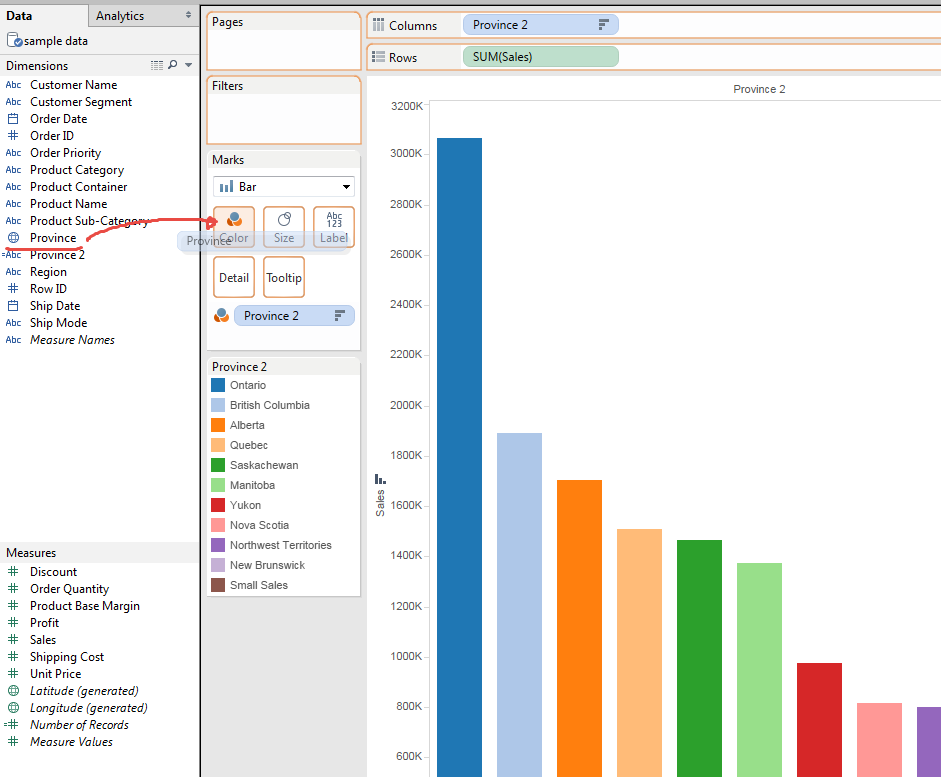
Task: Select the Sales measure
Action: pyautogui.click(x=43, y=640)
